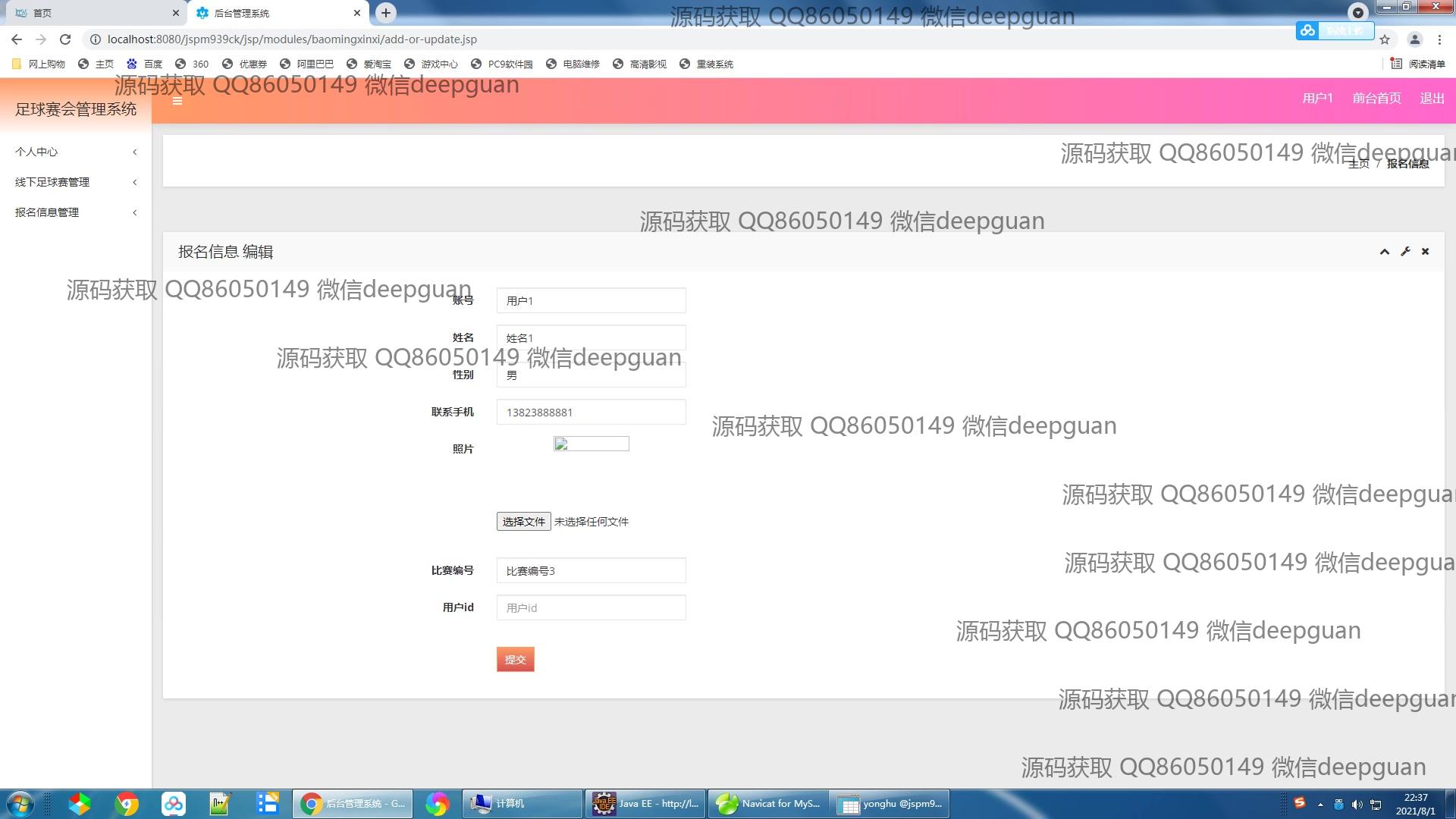Click the 用户id input field
Screen dimensions: 1456x819
click(591, 608)
